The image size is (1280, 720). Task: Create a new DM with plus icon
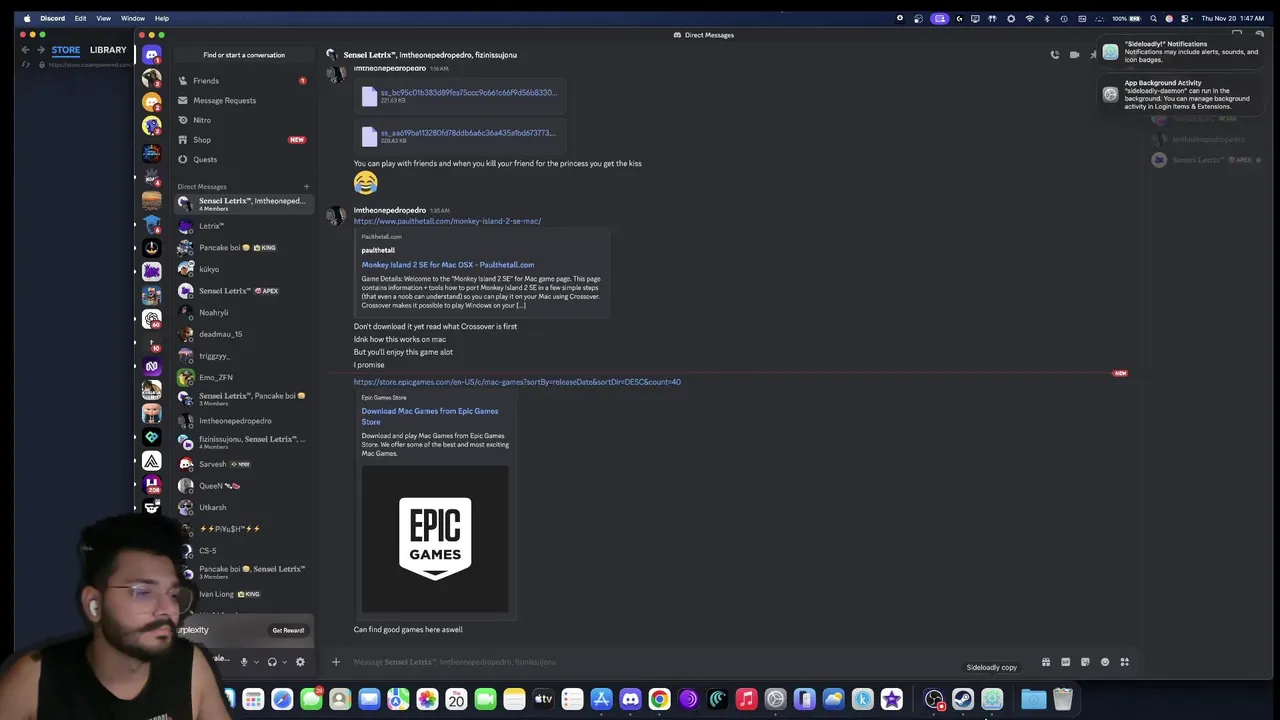coord(307,187)
